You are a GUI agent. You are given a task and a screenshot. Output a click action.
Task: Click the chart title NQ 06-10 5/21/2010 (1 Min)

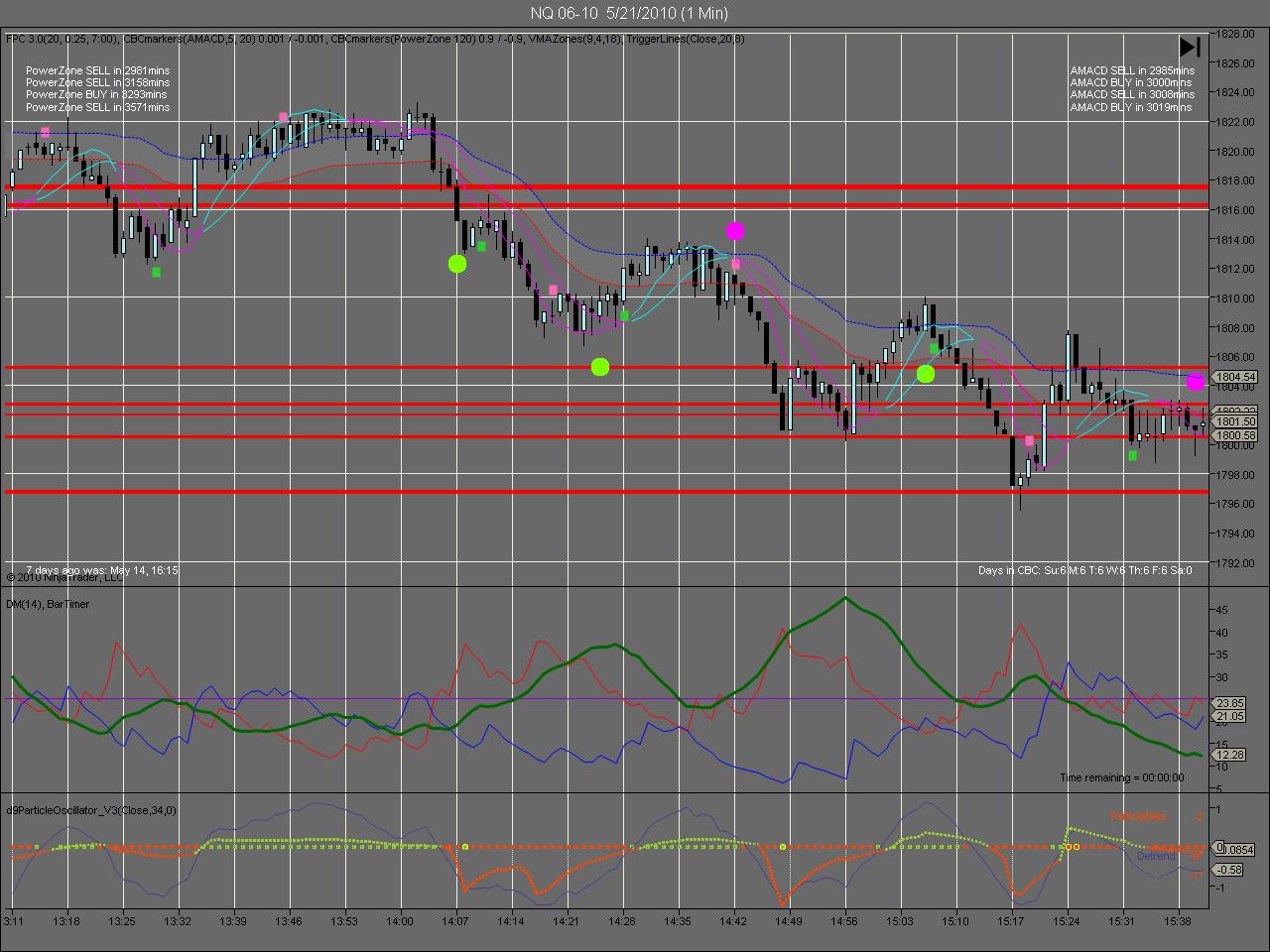point(628,13)
